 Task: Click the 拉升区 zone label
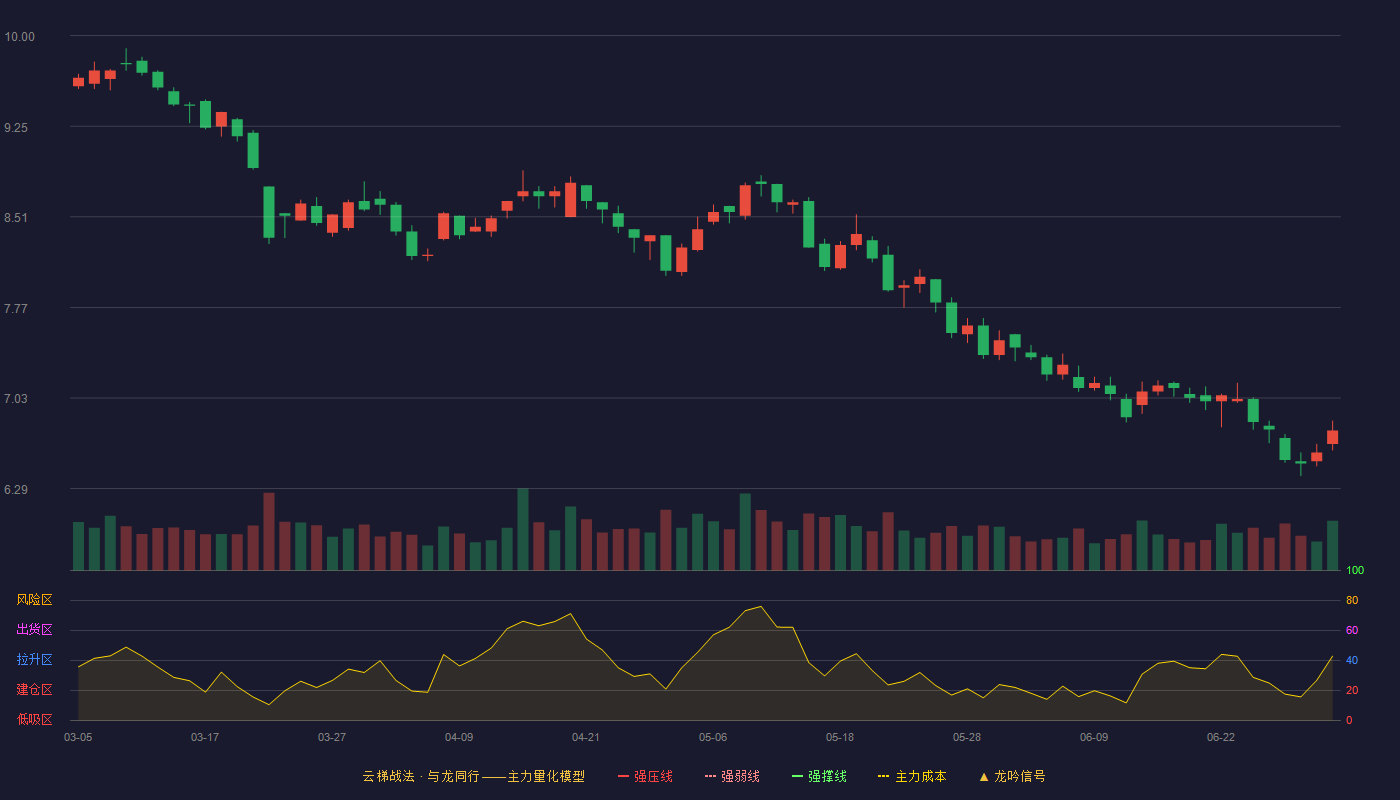coord(34,660)
